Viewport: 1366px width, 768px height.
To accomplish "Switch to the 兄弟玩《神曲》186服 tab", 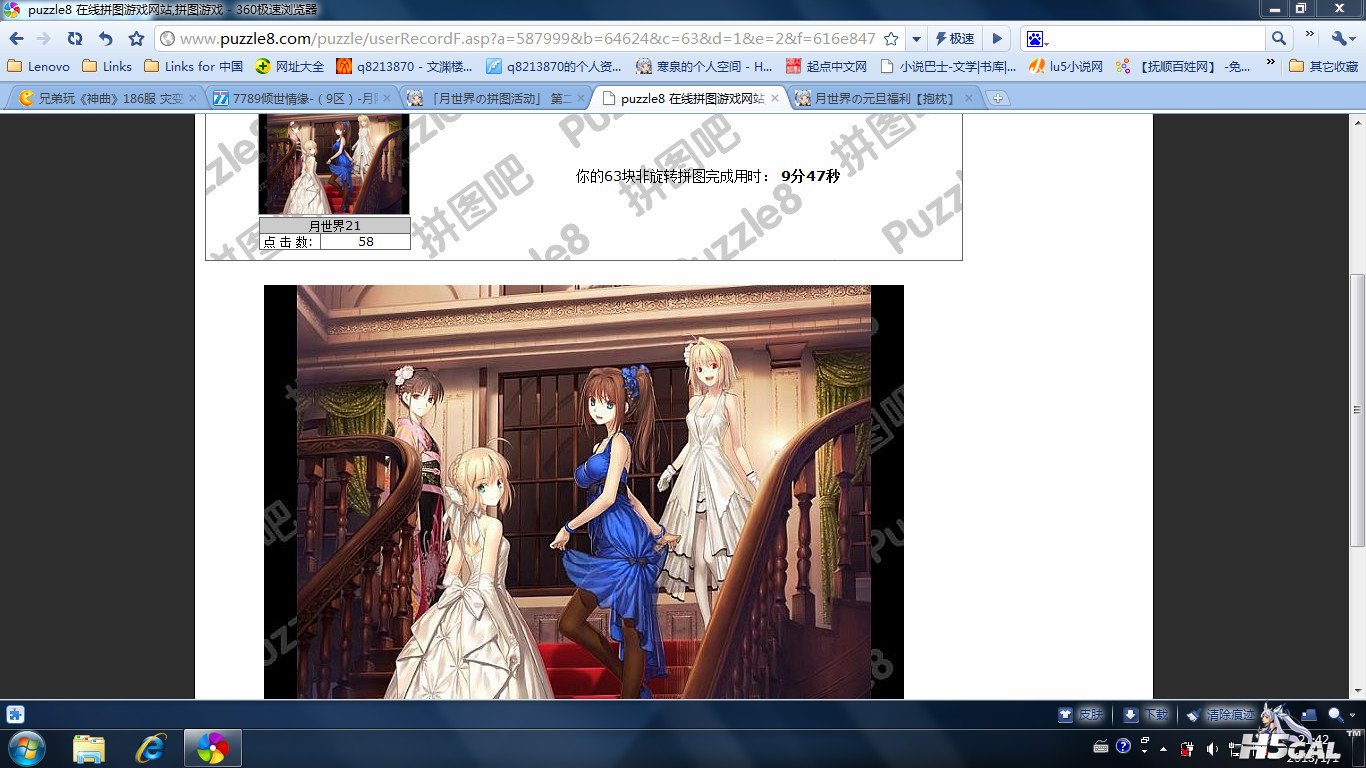I will [100, 98].
